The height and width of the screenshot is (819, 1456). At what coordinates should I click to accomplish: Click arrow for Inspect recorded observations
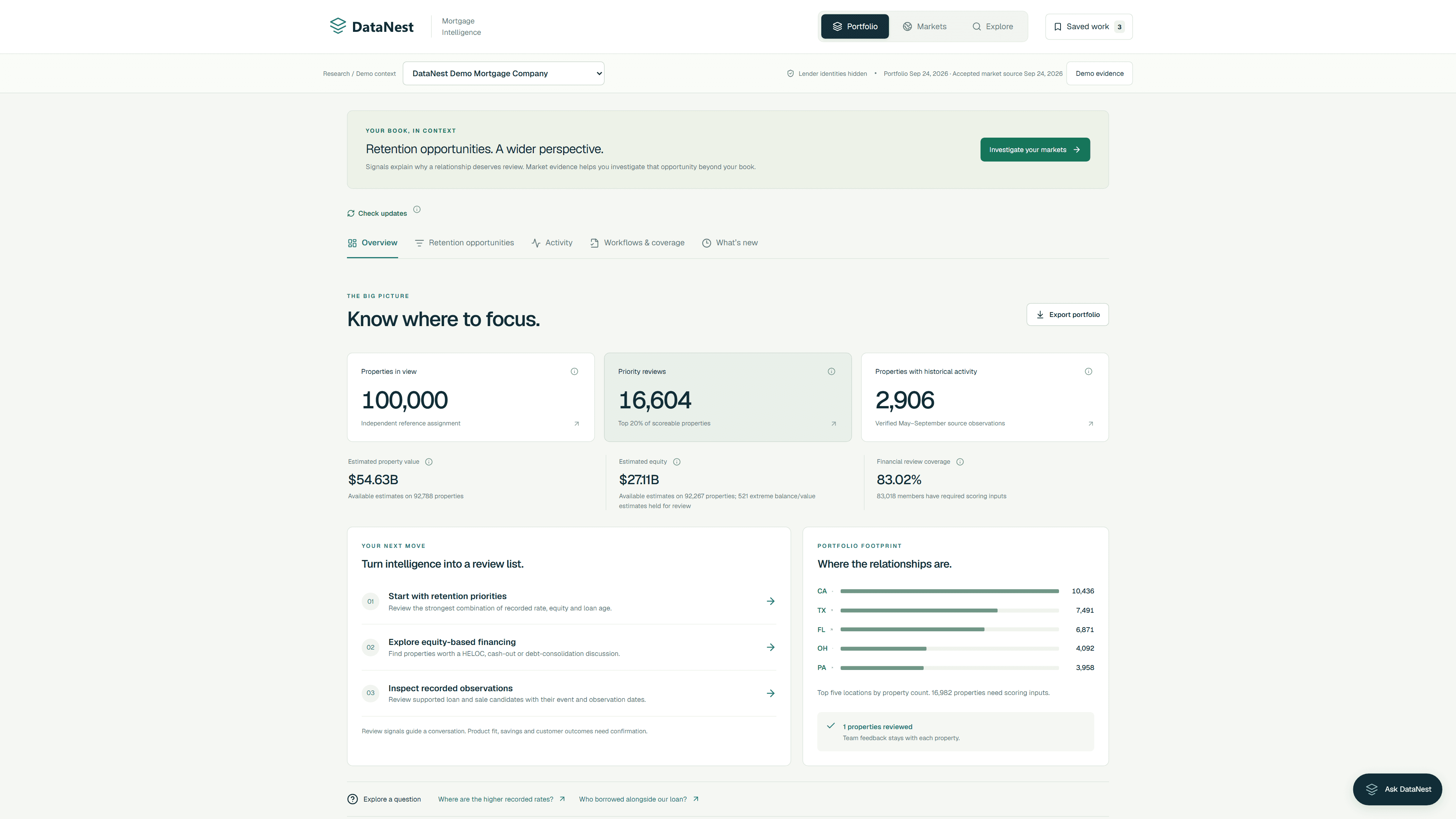pyautogui.click(x=770, y=693)
